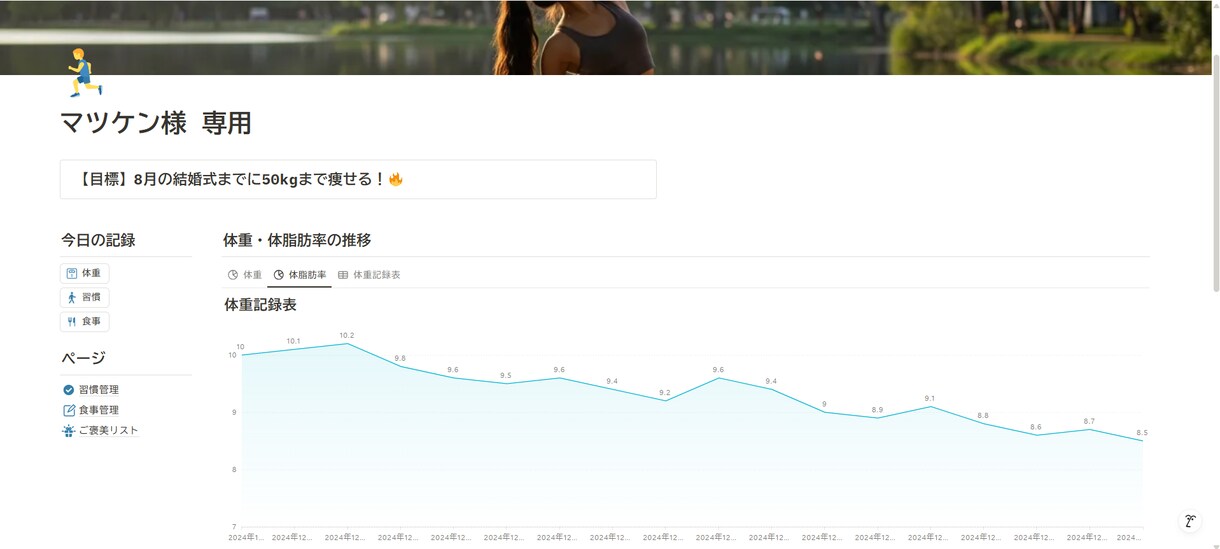Click the round help button at bottom right

point(1190,521)
